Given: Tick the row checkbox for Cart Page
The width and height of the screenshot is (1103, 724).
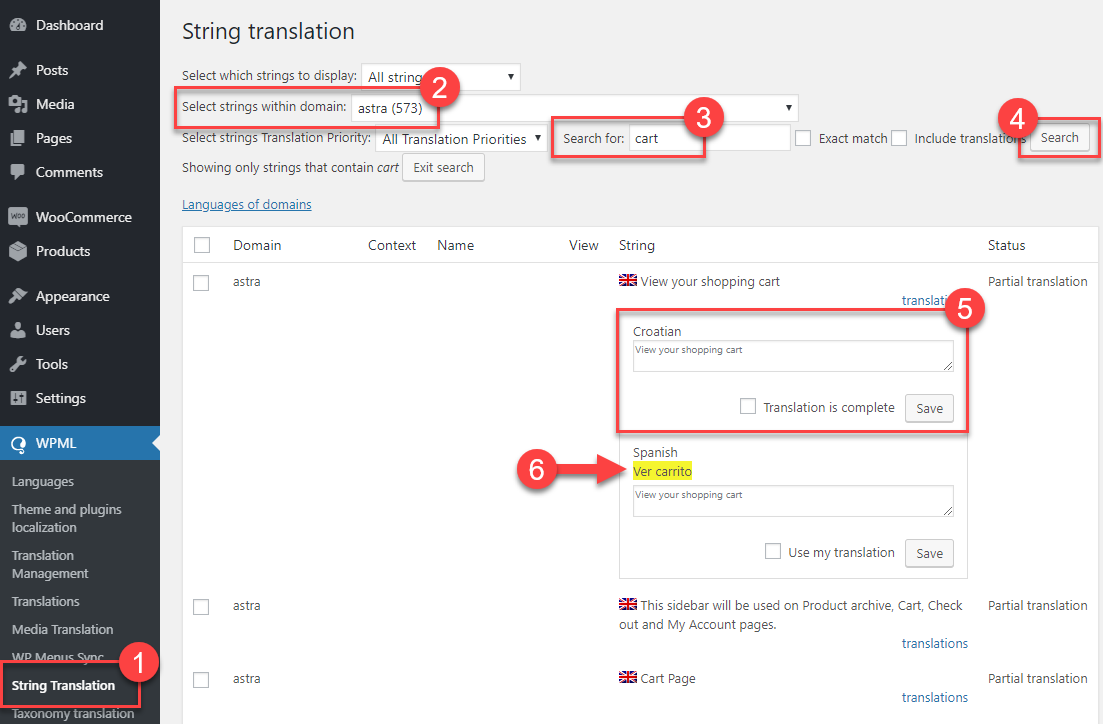Looking at the screenshot, I should 201,680.
